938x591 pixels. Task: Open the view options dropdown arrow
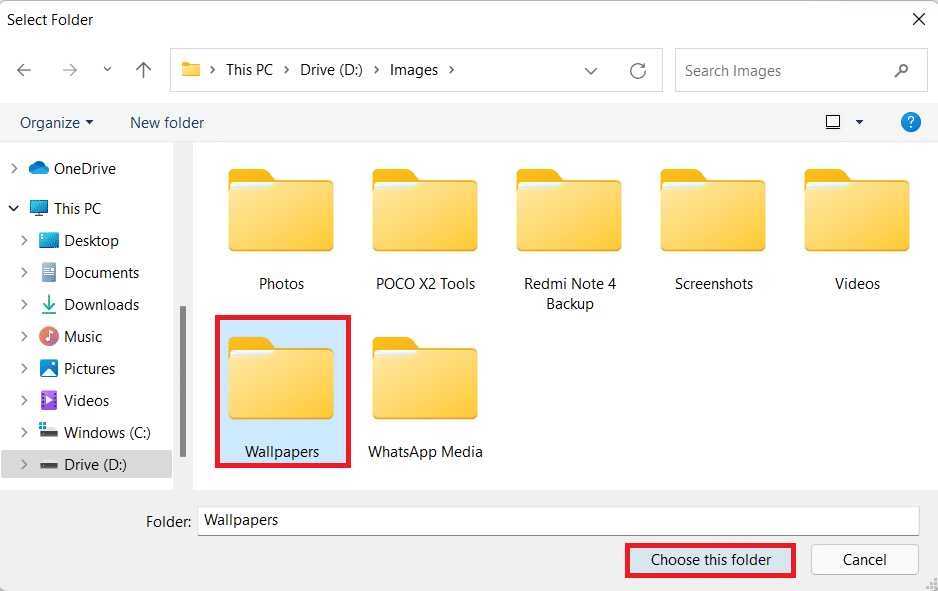(x=859, y=122)
